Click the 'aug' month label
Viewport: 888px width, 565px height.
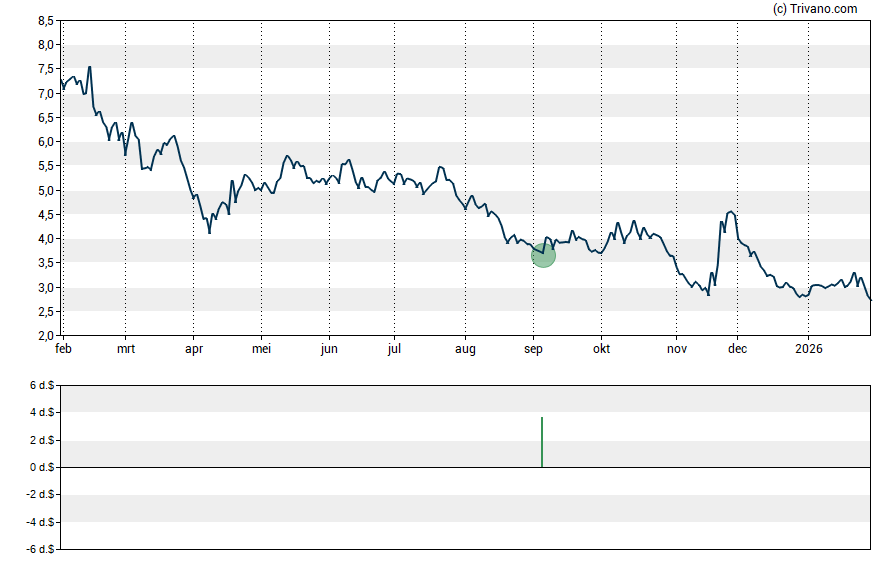[465, 350]
